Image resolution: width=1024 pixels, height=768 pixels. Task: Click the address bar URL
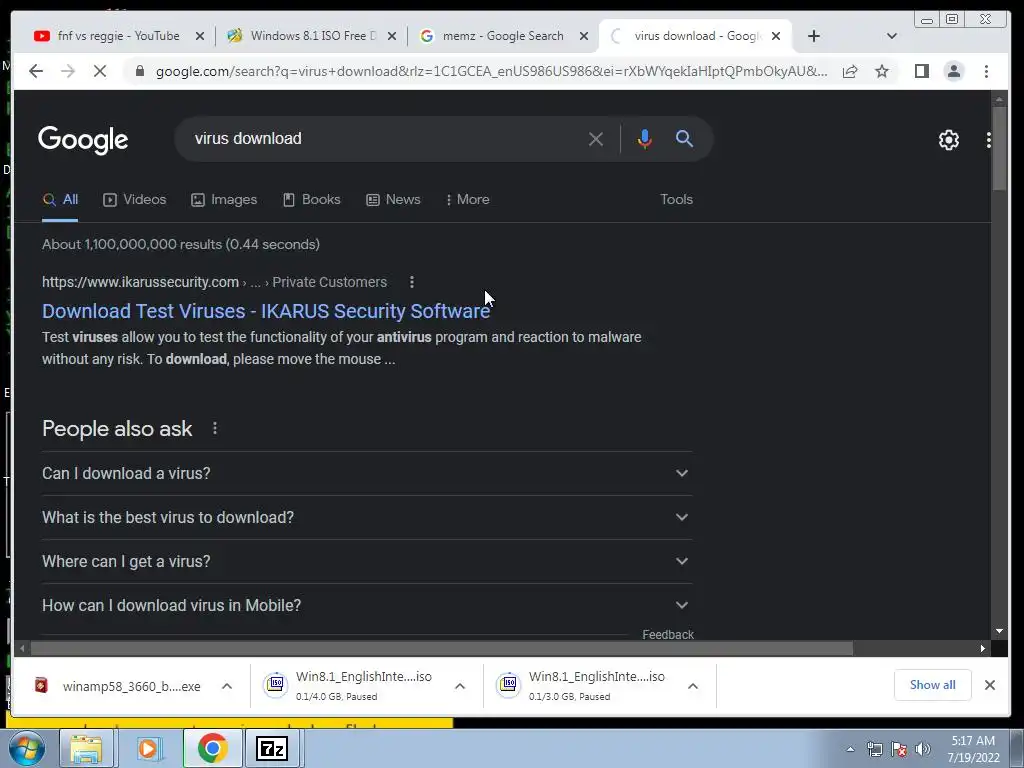coord(491,71)
